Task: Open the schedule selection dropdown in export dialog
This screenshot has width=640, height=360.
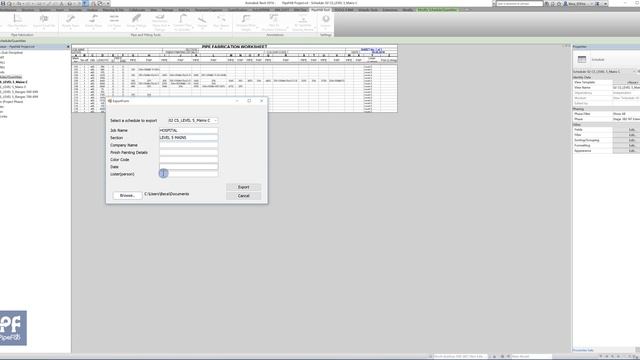Action: point(193,120)
